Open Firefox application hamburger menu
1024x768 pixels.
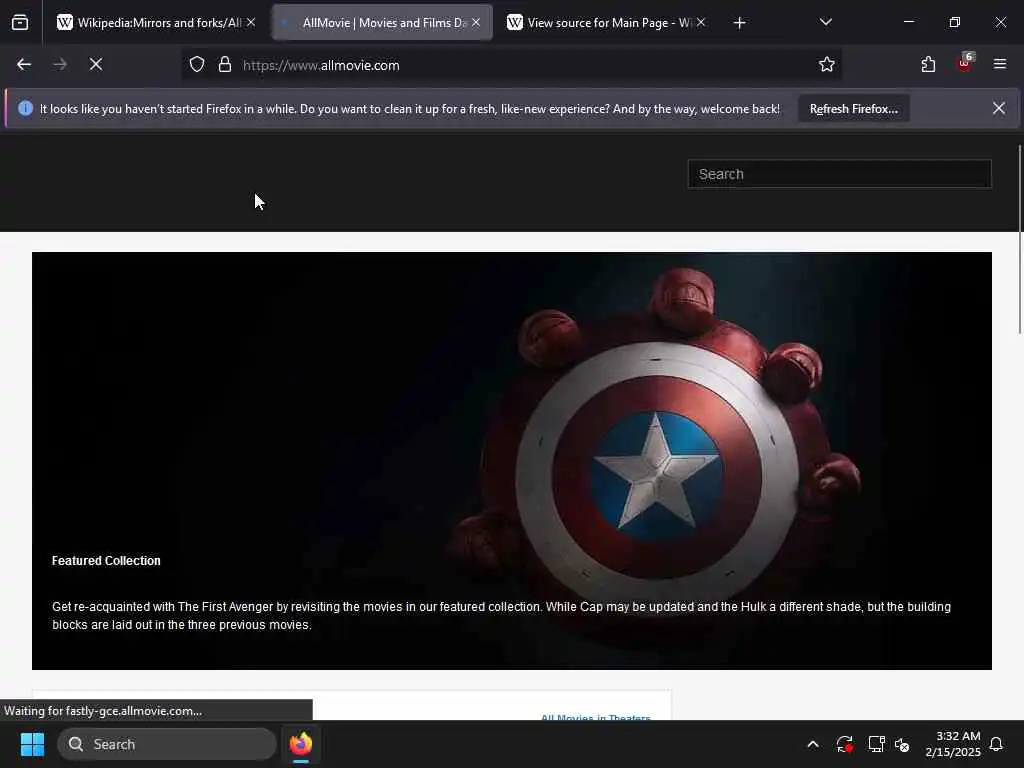click(x=1000, y=64)
